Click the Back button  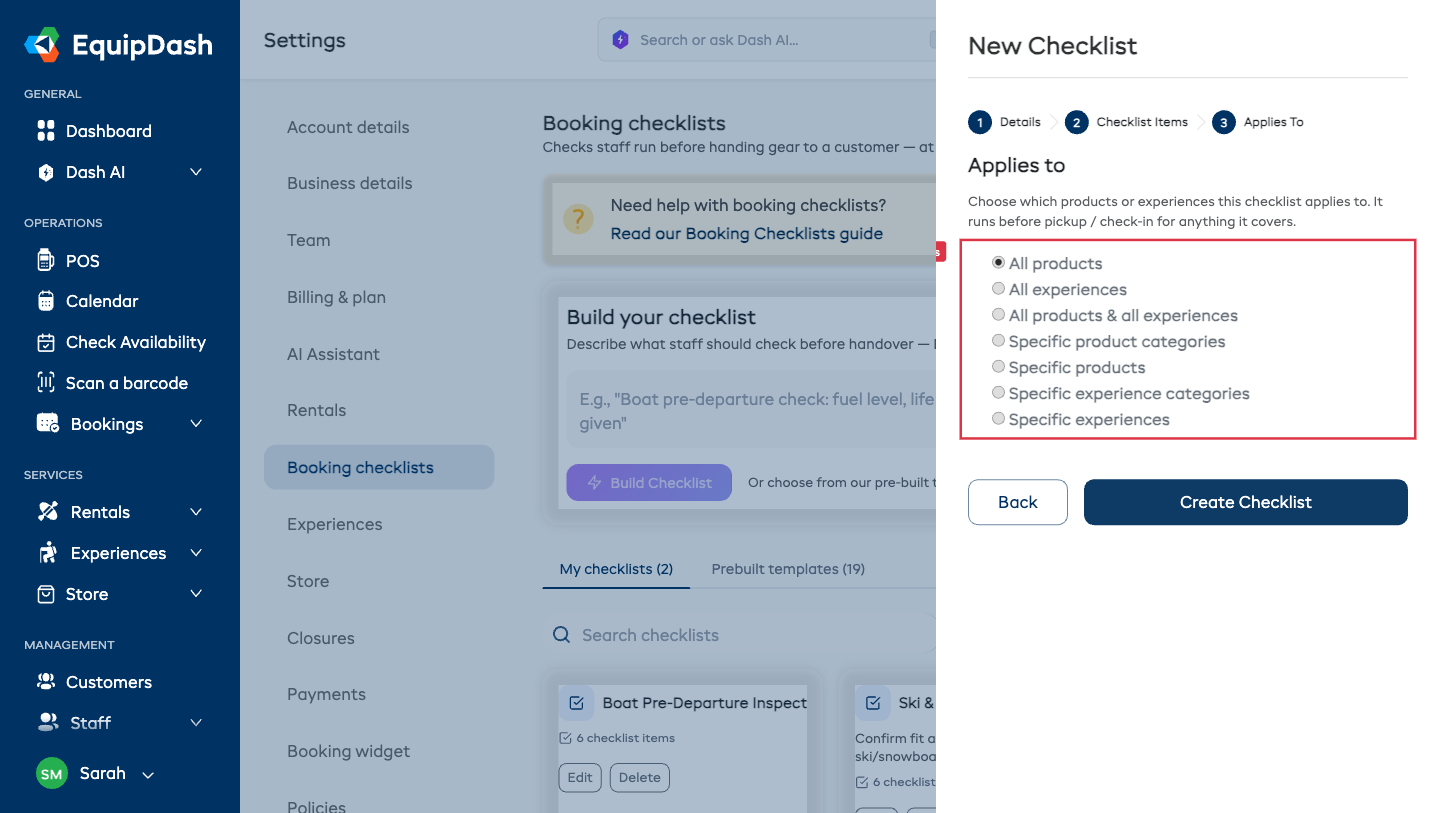click(x=1018, y=502)
